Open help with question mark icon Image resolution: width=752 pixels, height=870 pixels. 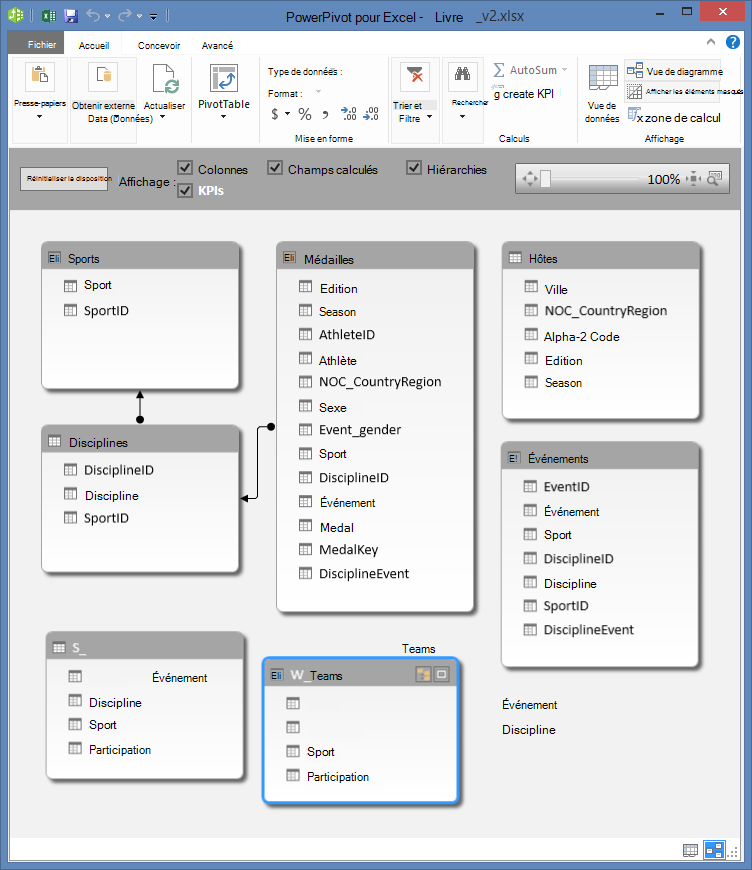click(x=733, y=42)
